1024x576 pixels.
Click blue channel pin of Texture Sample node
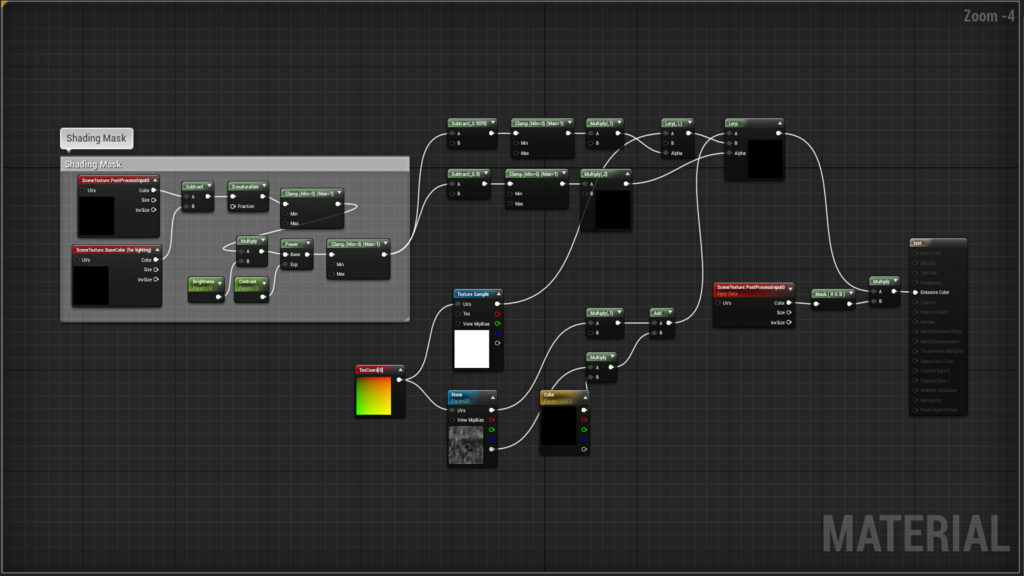tap(498, 333)
